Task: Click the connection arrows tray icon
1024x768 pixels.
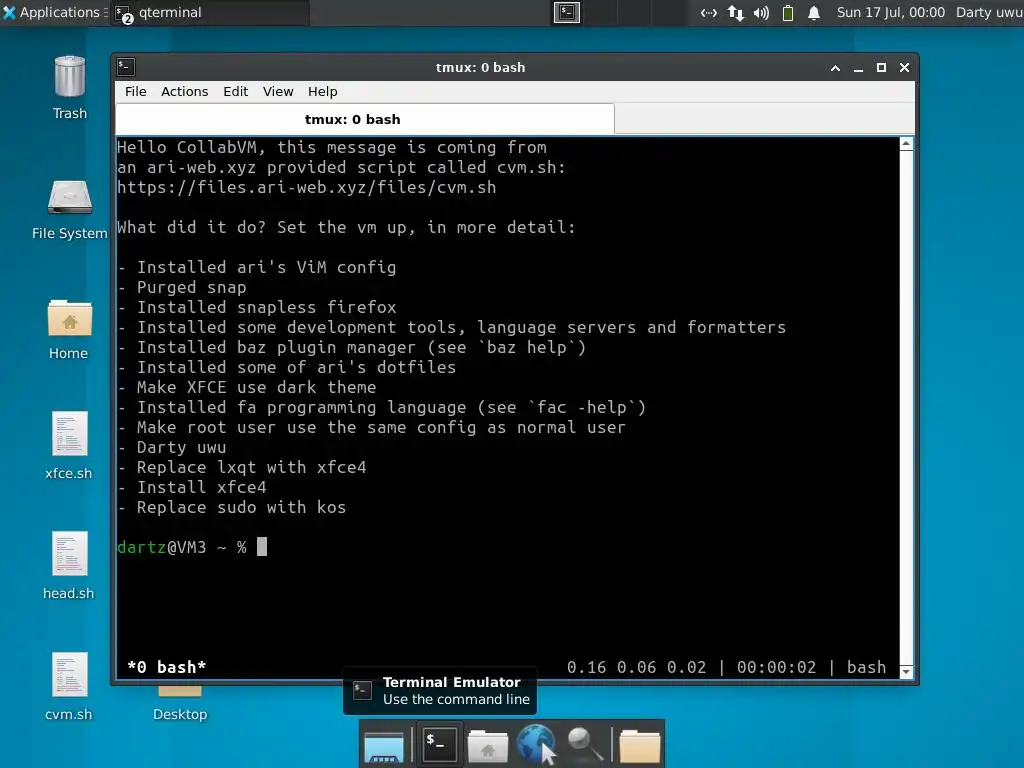Action: [x=709, y=12]
